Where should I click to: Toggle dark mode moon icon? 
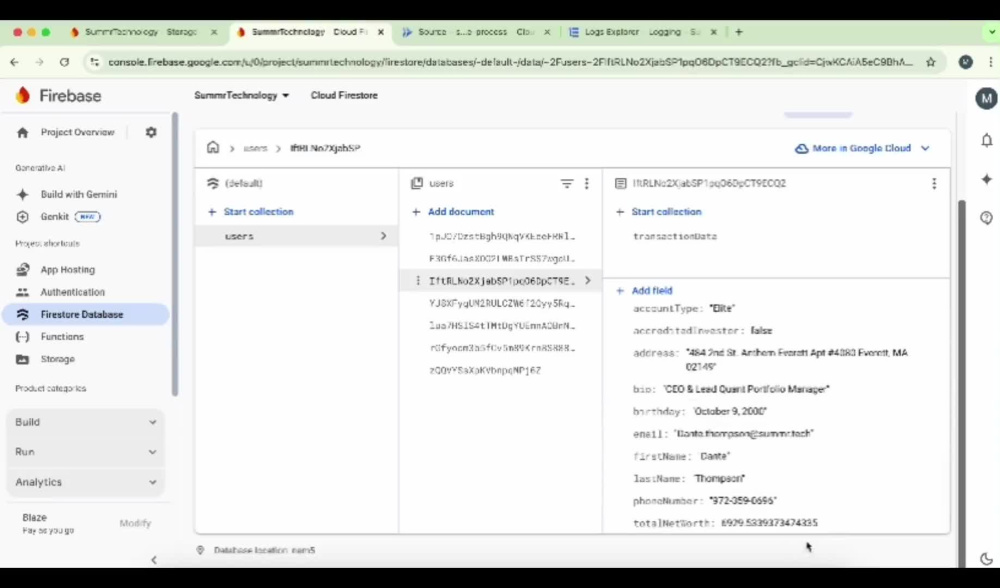pyautogui.click(x=986, y=559)
